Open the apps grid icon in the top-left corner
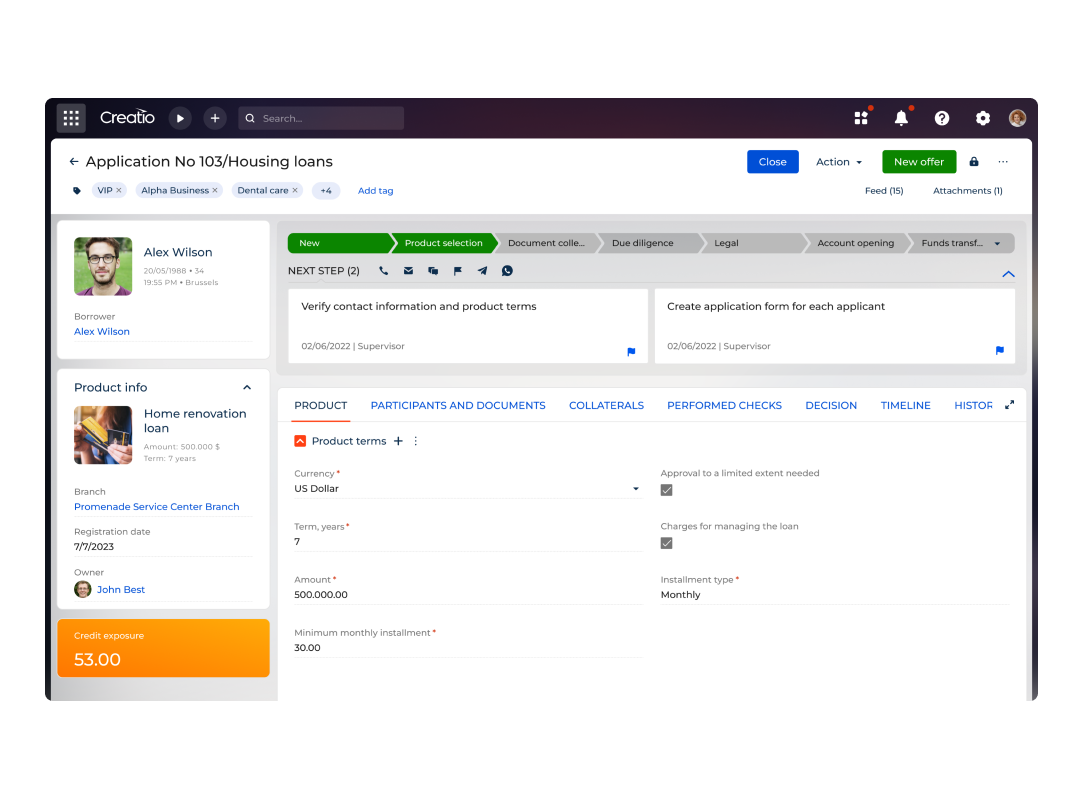This screenshot has width=1082, height=800. (x=71, y=118)
